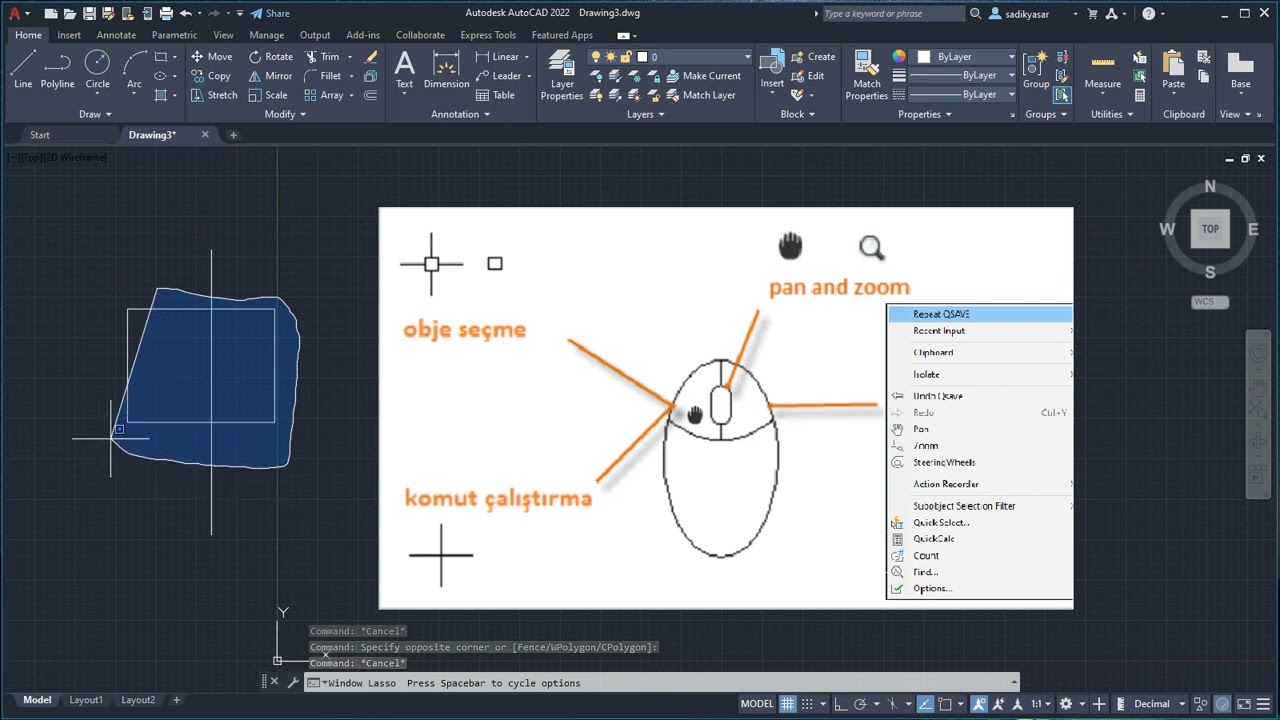Select the Line tool
The height and width of the screenshot is (720, 1280).
[x=23, y=70]
